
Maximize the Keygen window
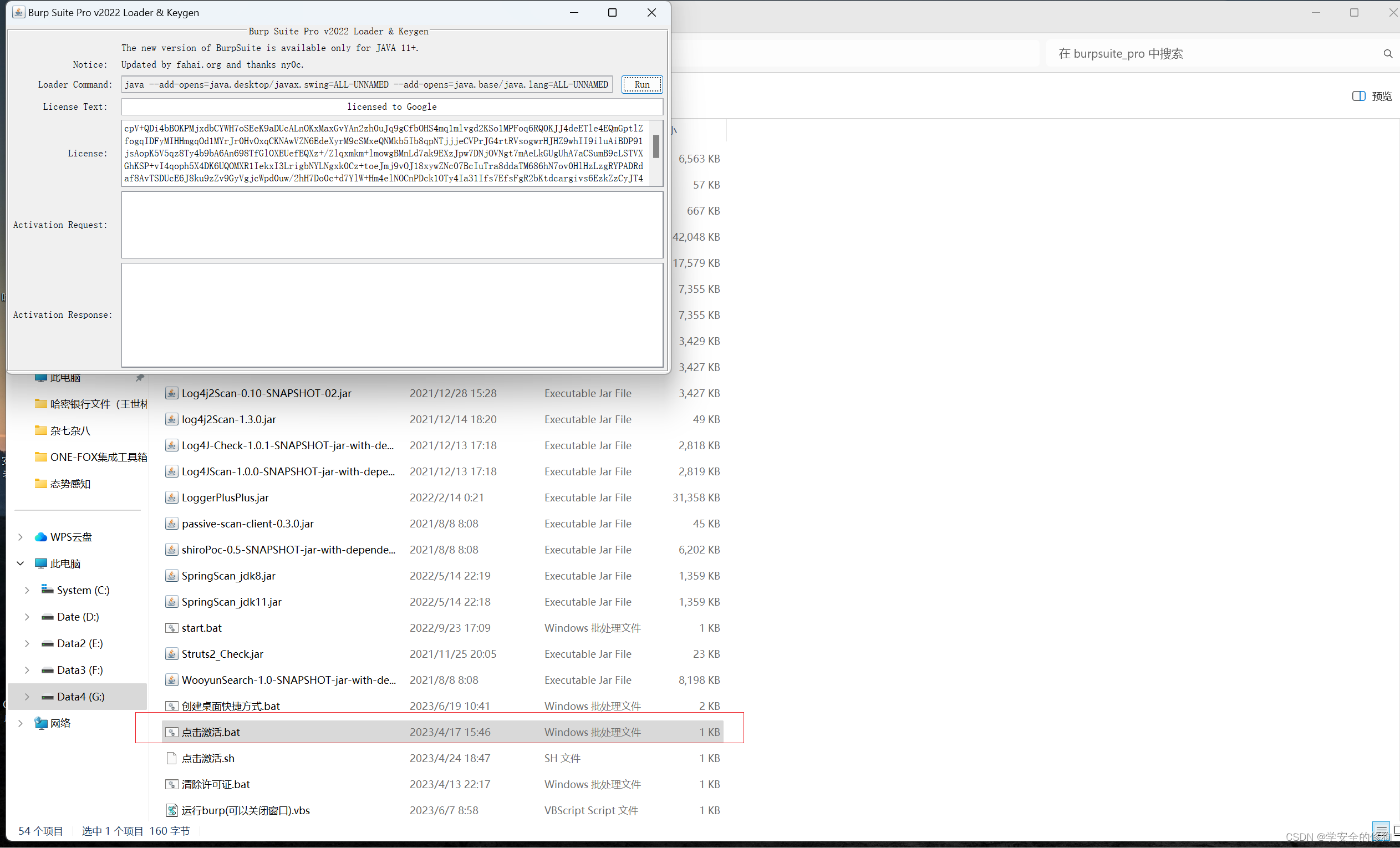612,13
